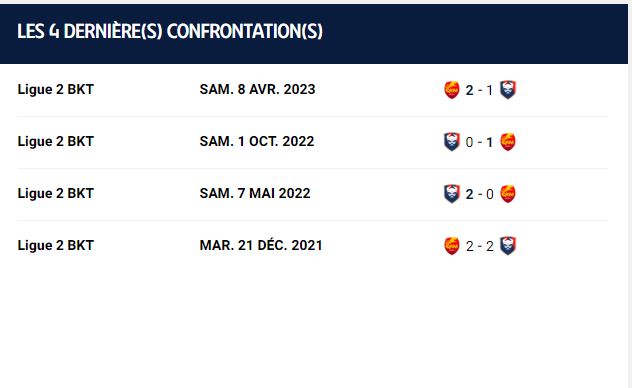Viewport: 632px width, 388px height.
Task: Click the blue away crest on 8 Avr. 2023 row
Action: pos(508,89)
